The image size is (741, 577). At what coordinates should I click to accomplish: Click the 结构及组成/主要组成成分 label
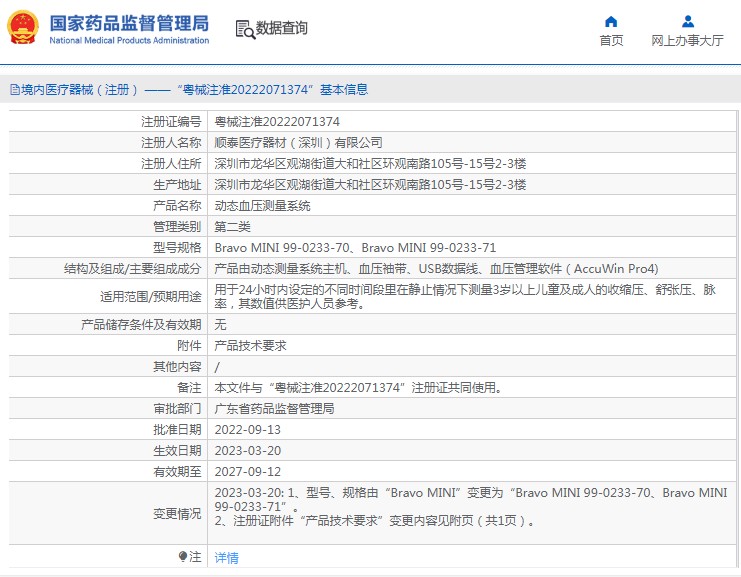(133, 269)
